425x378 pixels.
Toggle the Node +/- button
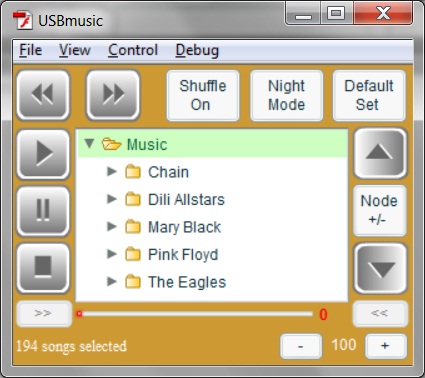(380, 210)
